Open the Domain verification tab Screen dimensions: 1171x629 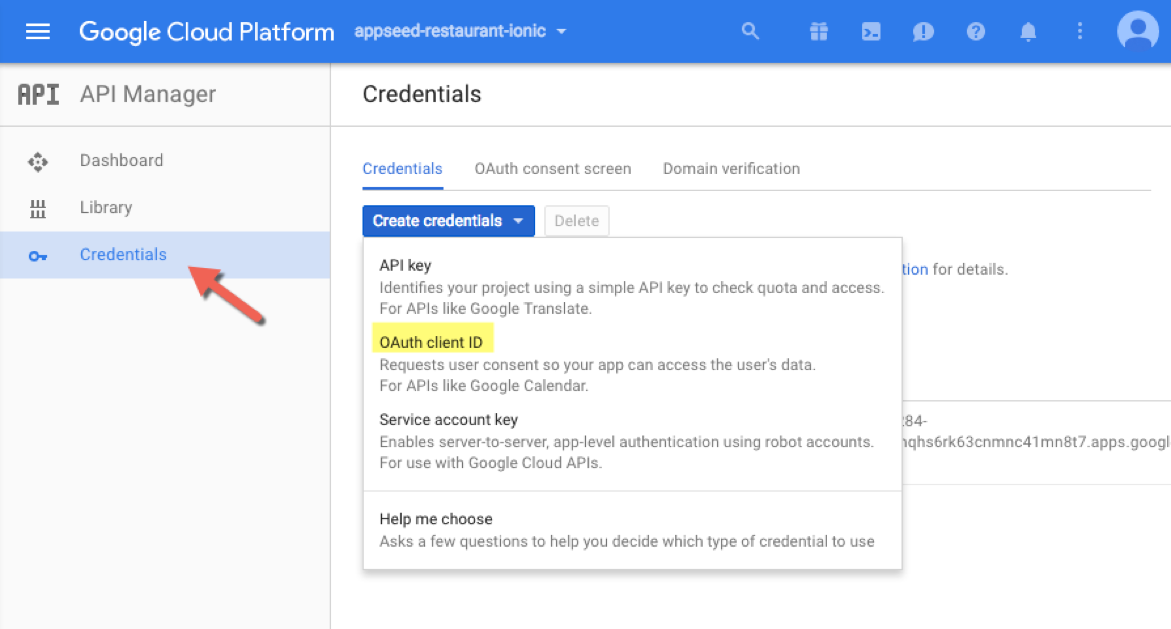[x=731, y=169]
